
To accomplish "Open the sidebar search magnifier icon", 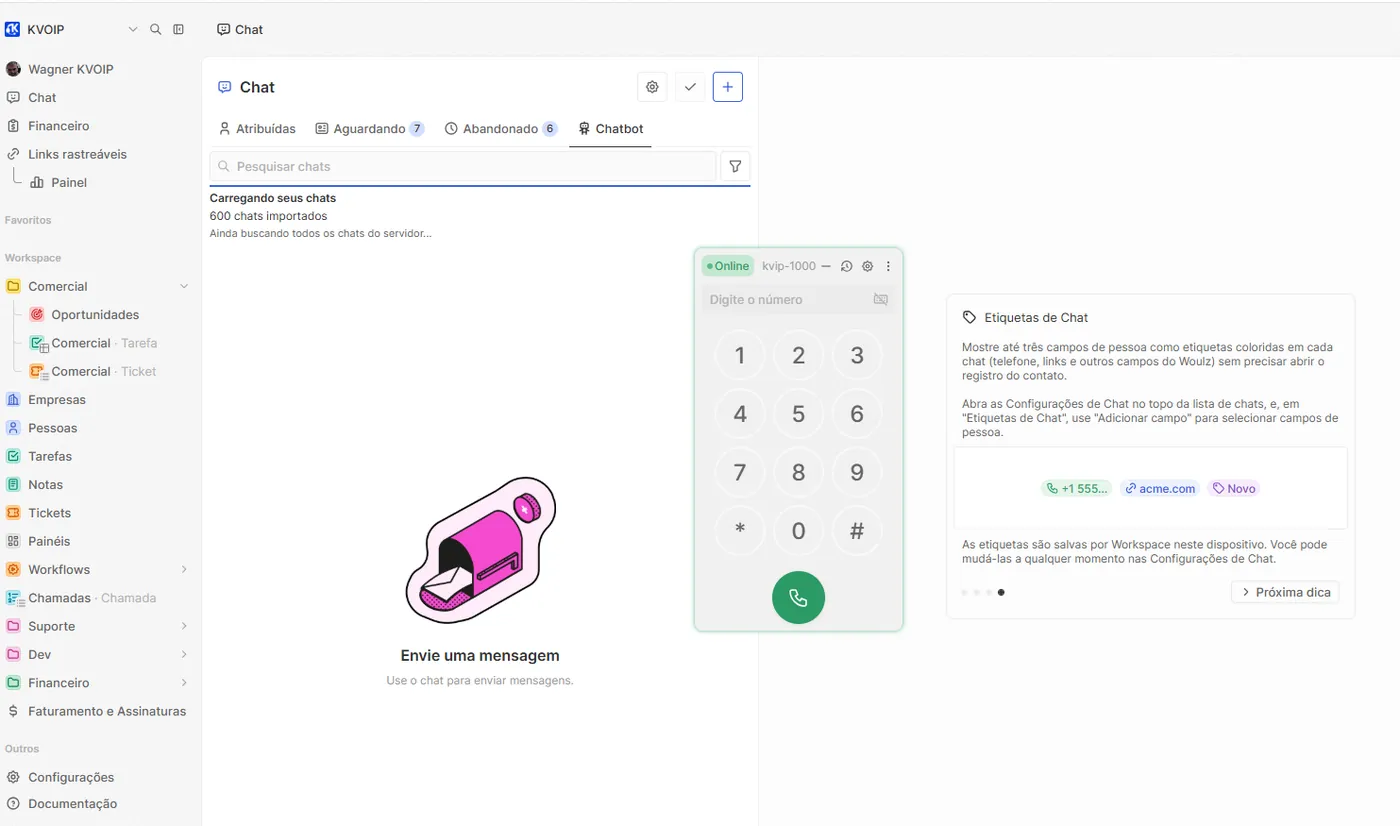I will 155,29.
